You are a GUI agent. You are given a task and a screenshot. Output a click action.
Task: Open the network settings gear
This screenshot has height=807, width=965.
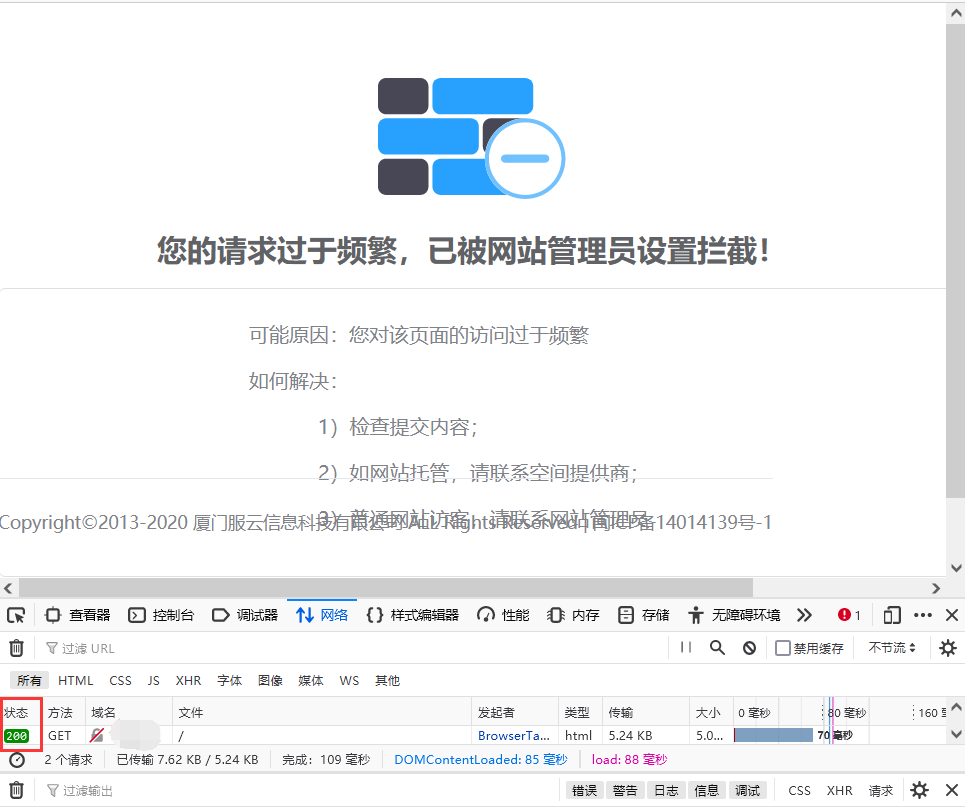(x=947, y=648)
